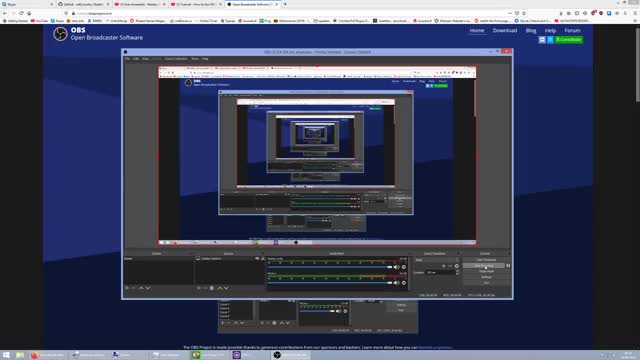640x360 pixels.
Task: Reload the page with the refresh icon
Action: pos(21,13)
